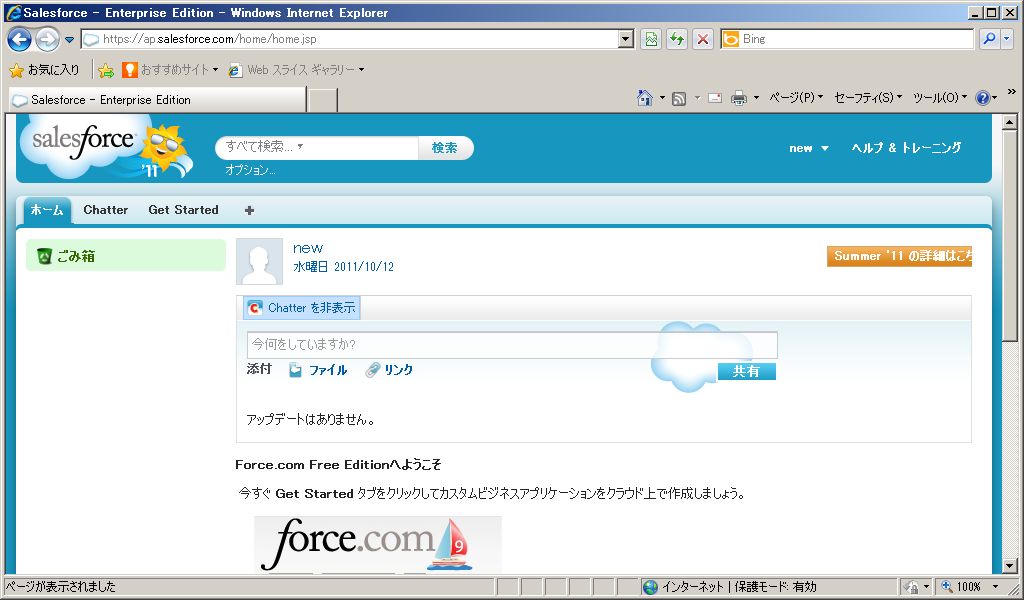Click the blue help question icon

pyautogui.click(x=982, y=98)
